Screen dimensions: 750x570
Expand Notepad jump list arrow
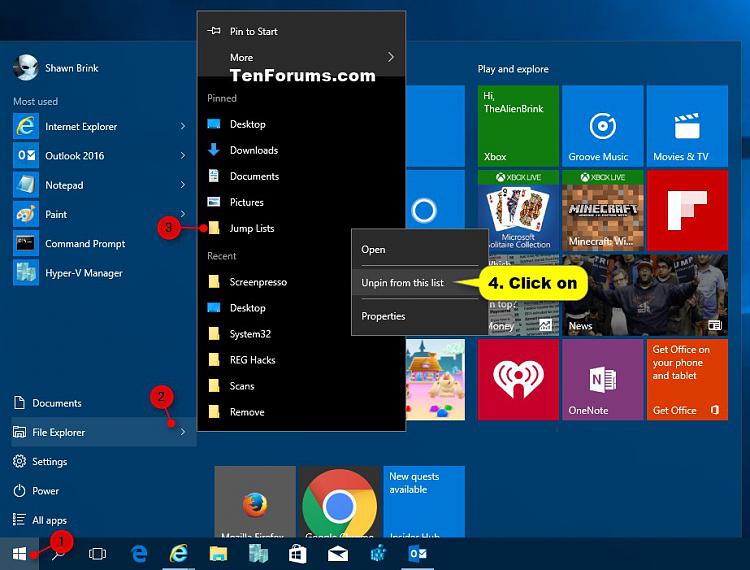coord(183,185)
